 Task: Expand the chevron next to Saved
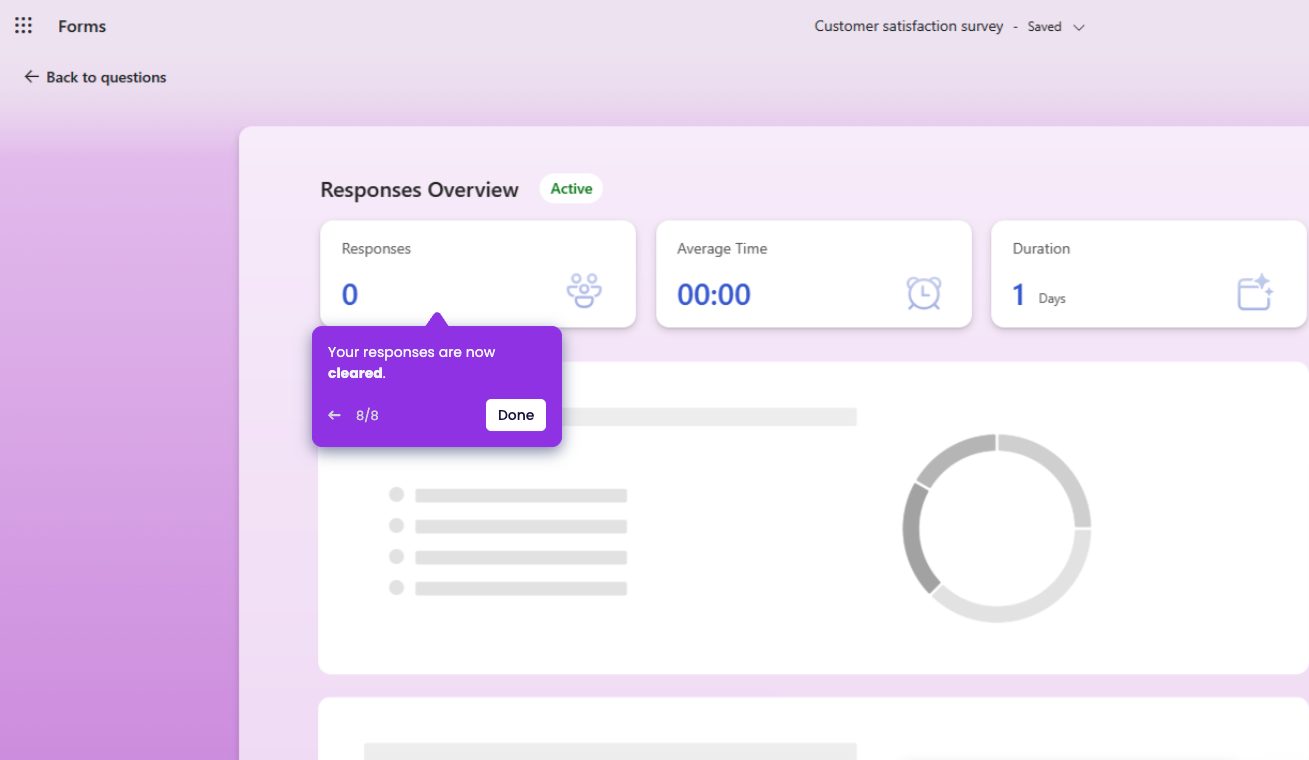1079,28
